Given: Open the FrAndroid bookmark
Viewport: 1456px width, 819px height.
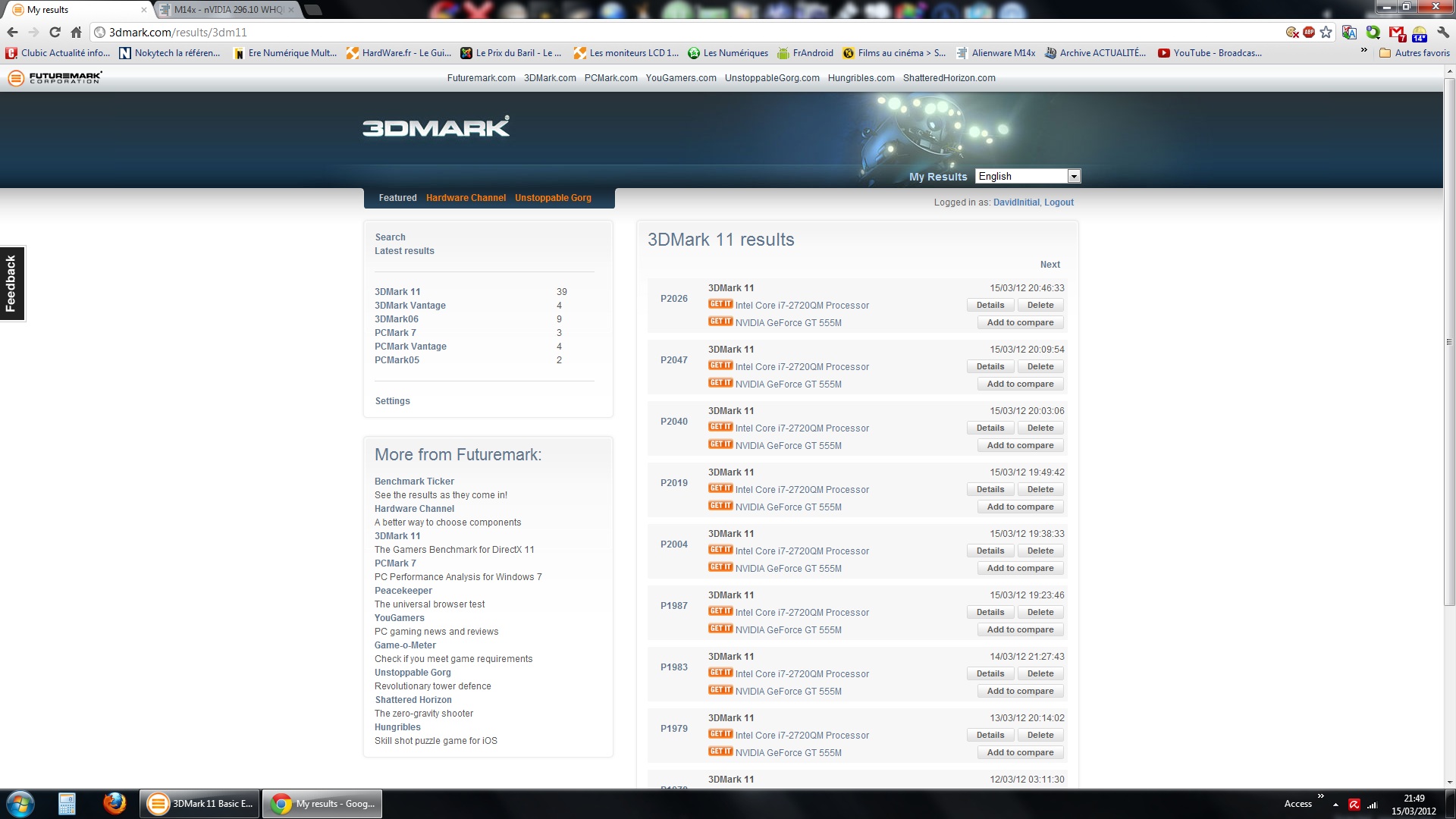Looking at the screenshot, I should pyautogui.click(x=805, y=53).
